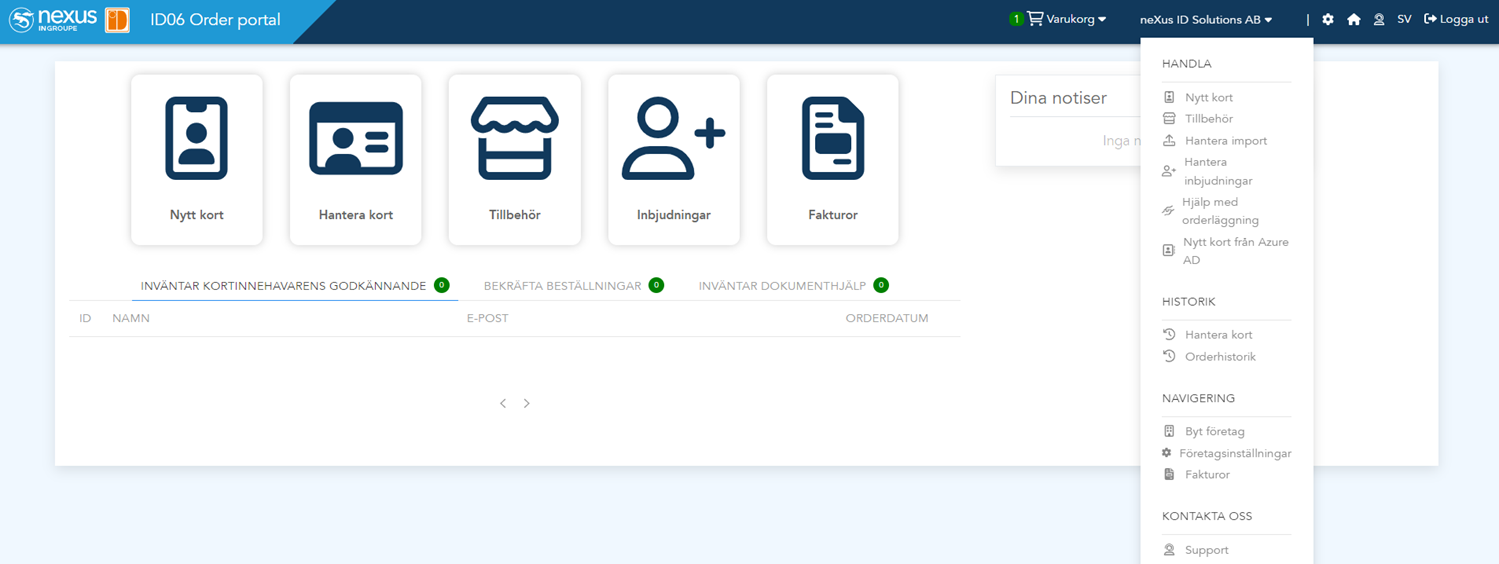Click Logga ut to sign out

tap(1456, 19)
